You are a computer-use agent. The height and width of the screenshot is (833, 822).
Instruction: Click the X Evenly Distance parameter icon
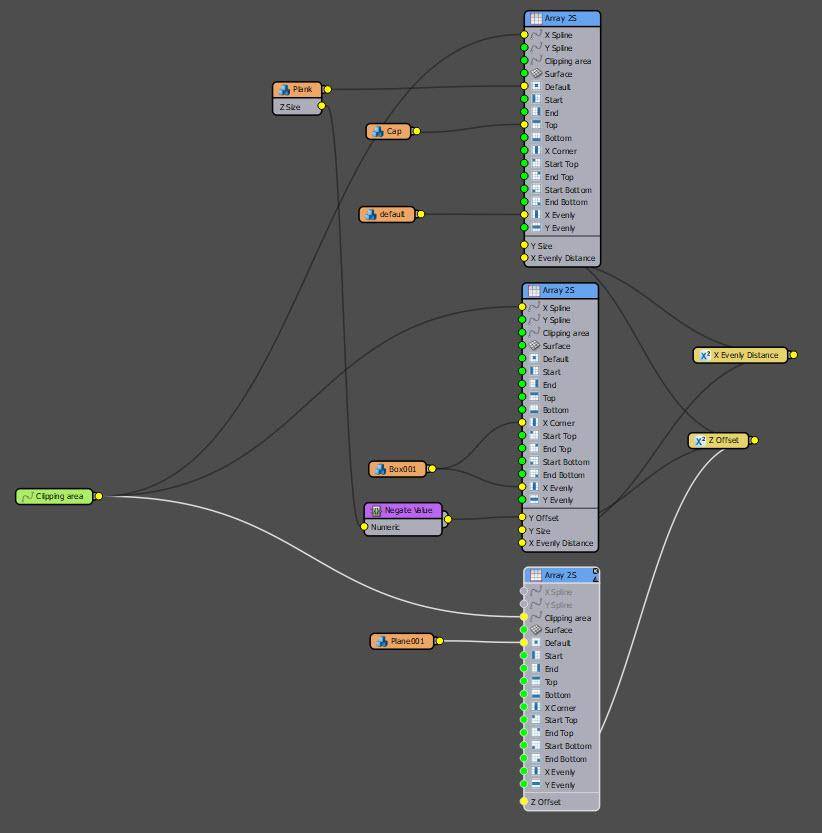pos(704,355)
